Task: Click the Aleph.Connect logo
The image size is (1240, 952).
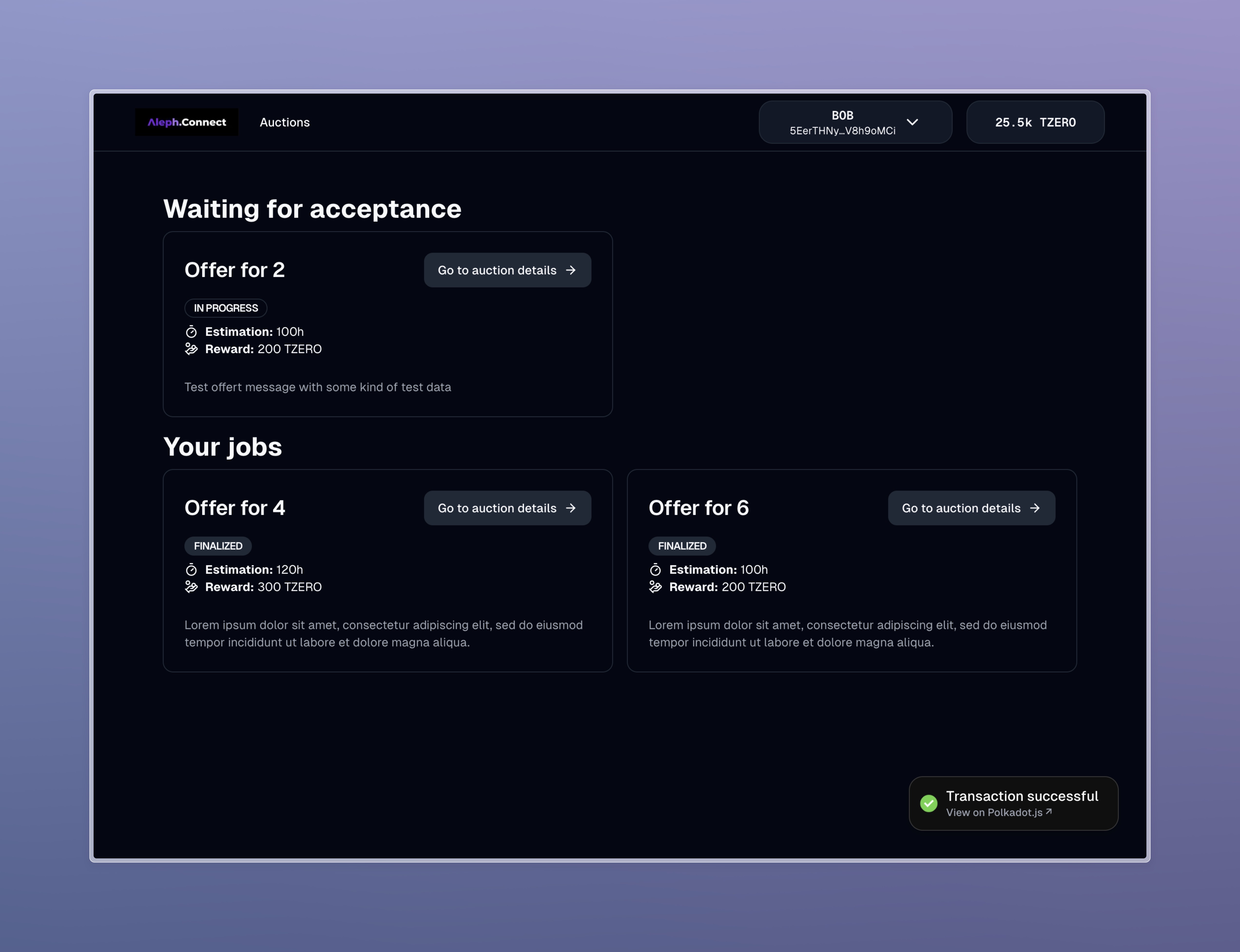Action: pyautogui.click(x=186, y=122)
